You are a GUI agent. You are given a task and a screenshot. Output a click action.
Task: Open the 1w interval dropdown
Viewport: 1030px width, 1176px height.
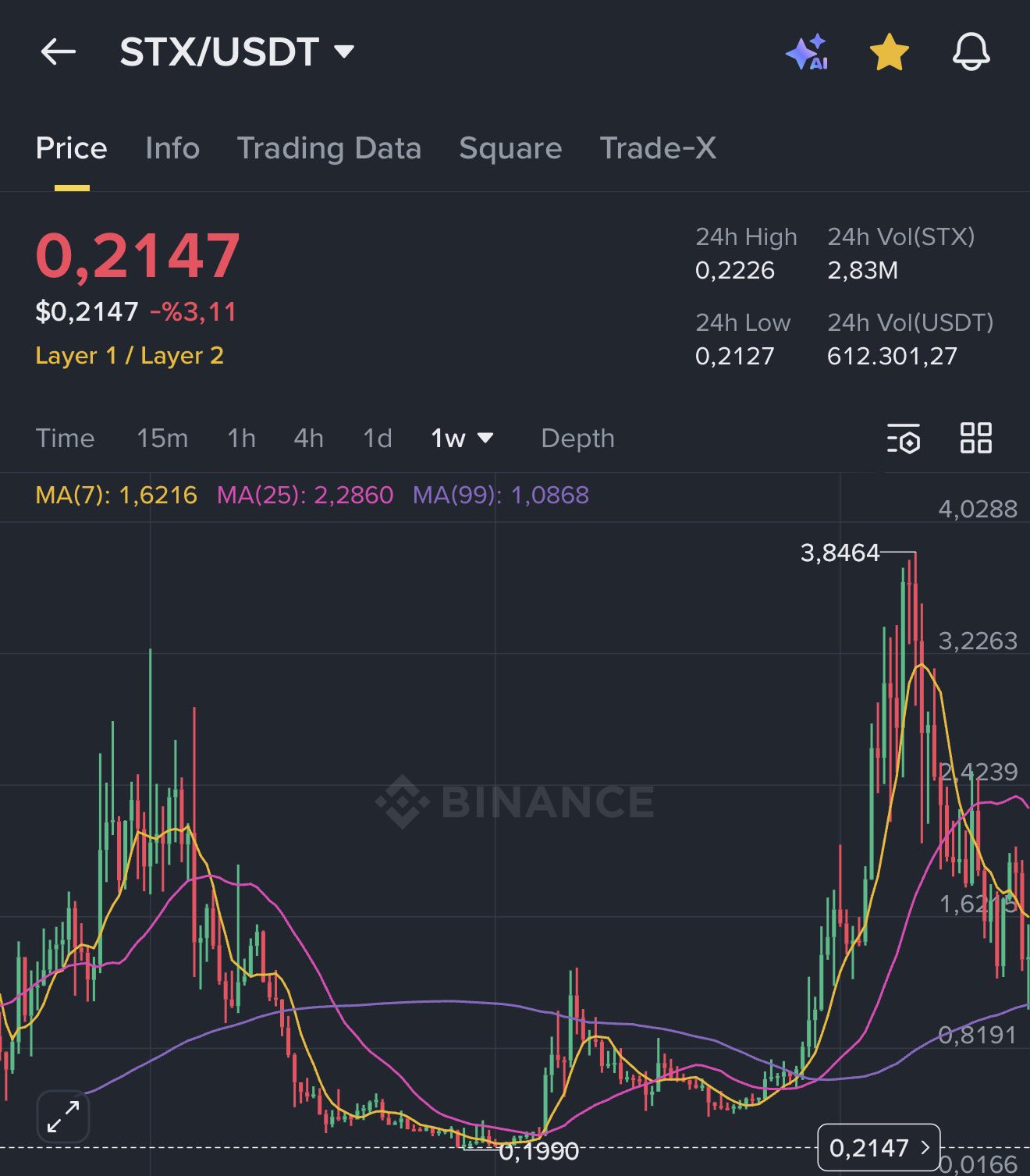click(x=462, y=439)
